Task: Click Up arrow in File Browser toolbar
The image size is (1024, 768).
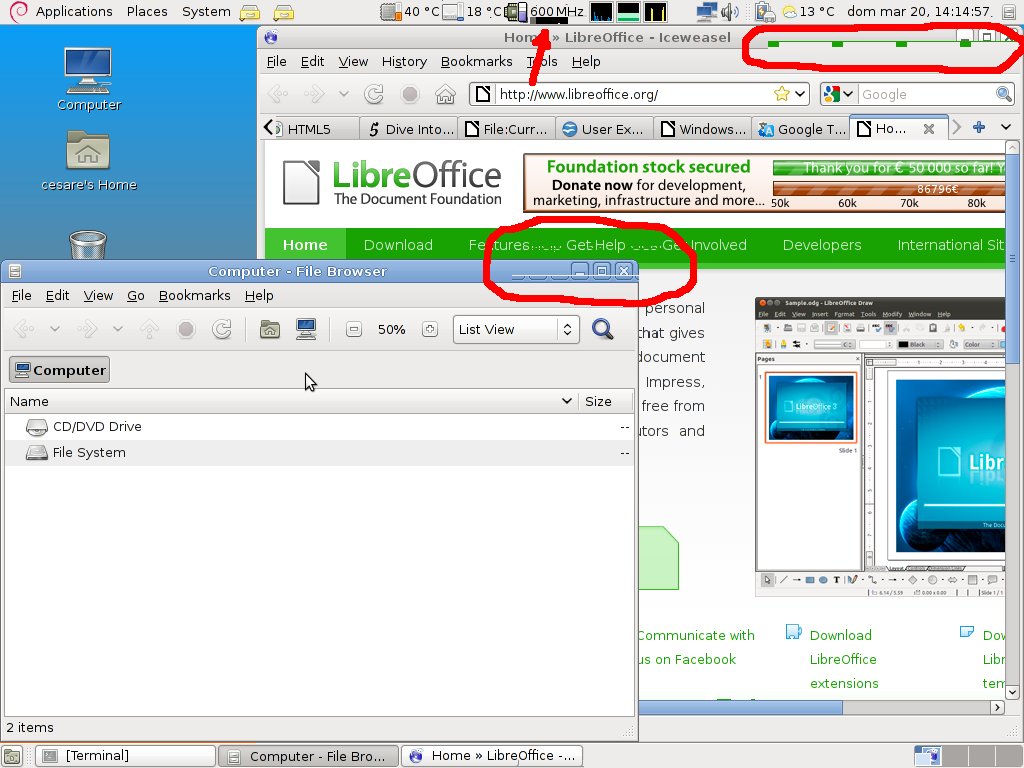Action: (150, 329)
